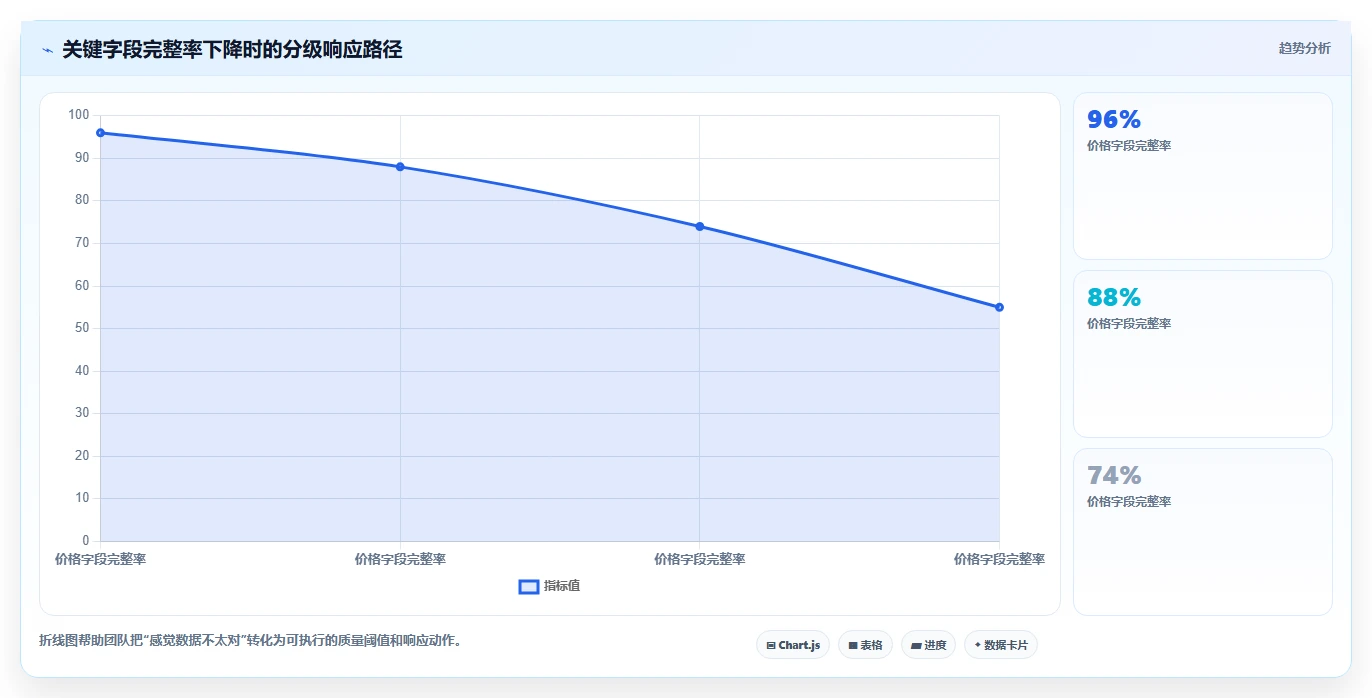The image size is (1372, 698).
Task: Click the data point at value 88
Action: click(x=400, y=167)
